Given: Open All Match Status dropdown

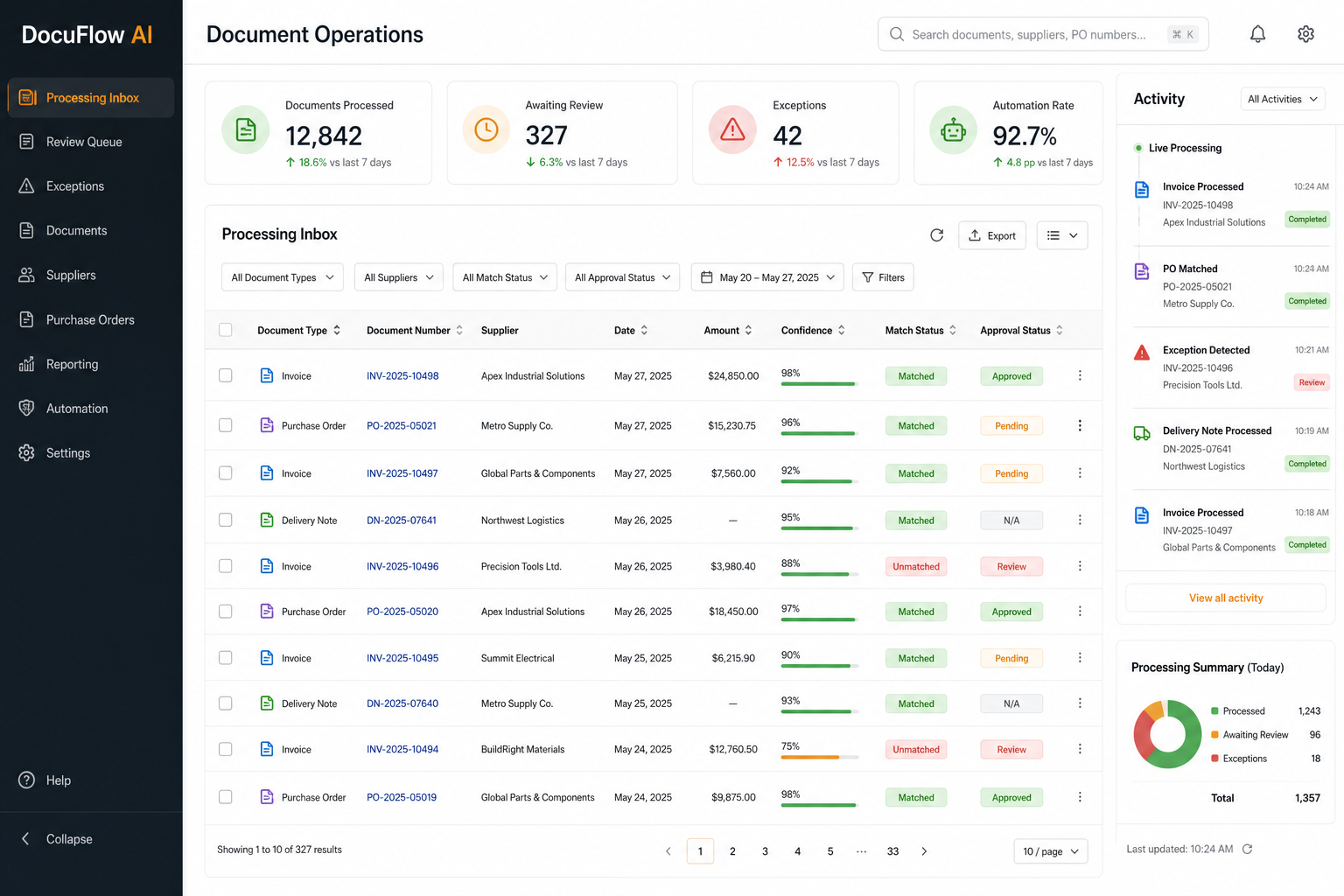Looking at the screenshot, I should click(x=505, y=277).
